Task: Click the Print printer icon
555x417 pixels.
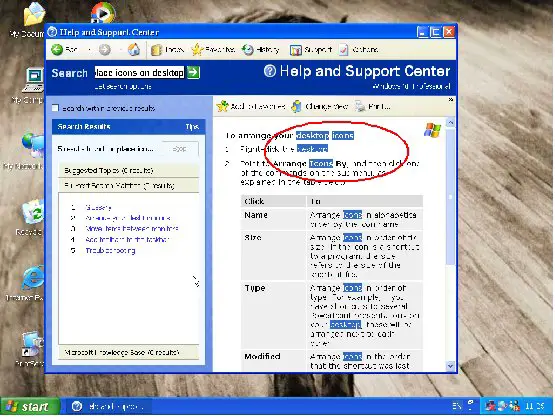Action: 360,106
